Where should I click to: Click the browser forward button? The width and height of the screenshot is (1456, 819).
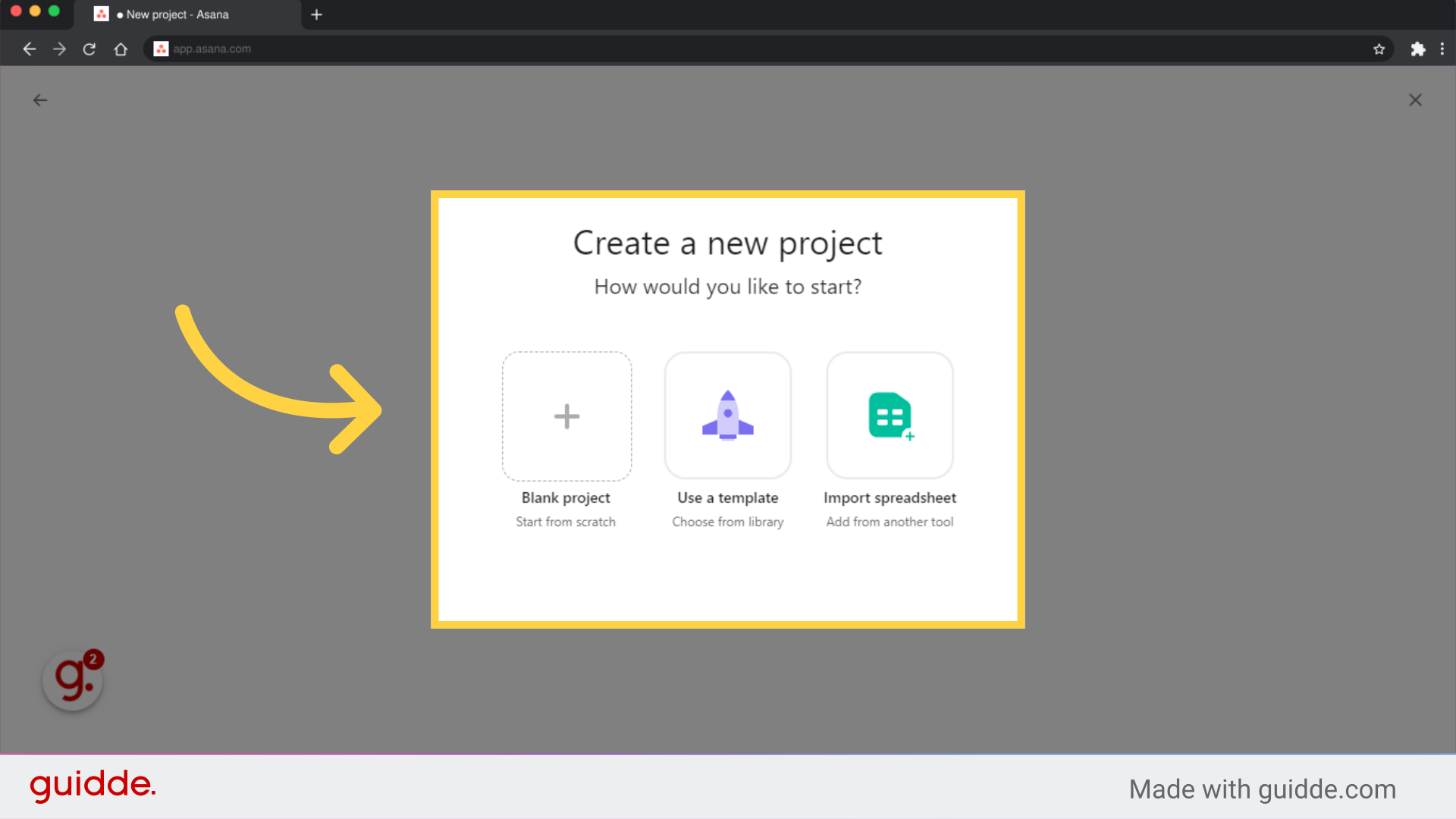click(x=59, y=49)
